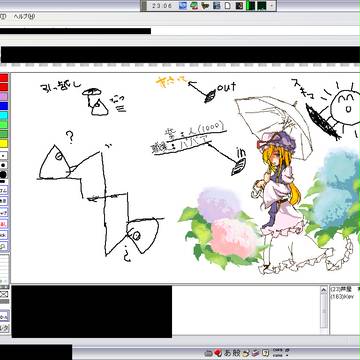Click the red IME language bar icon
The image size is (360, 360).
218,353
